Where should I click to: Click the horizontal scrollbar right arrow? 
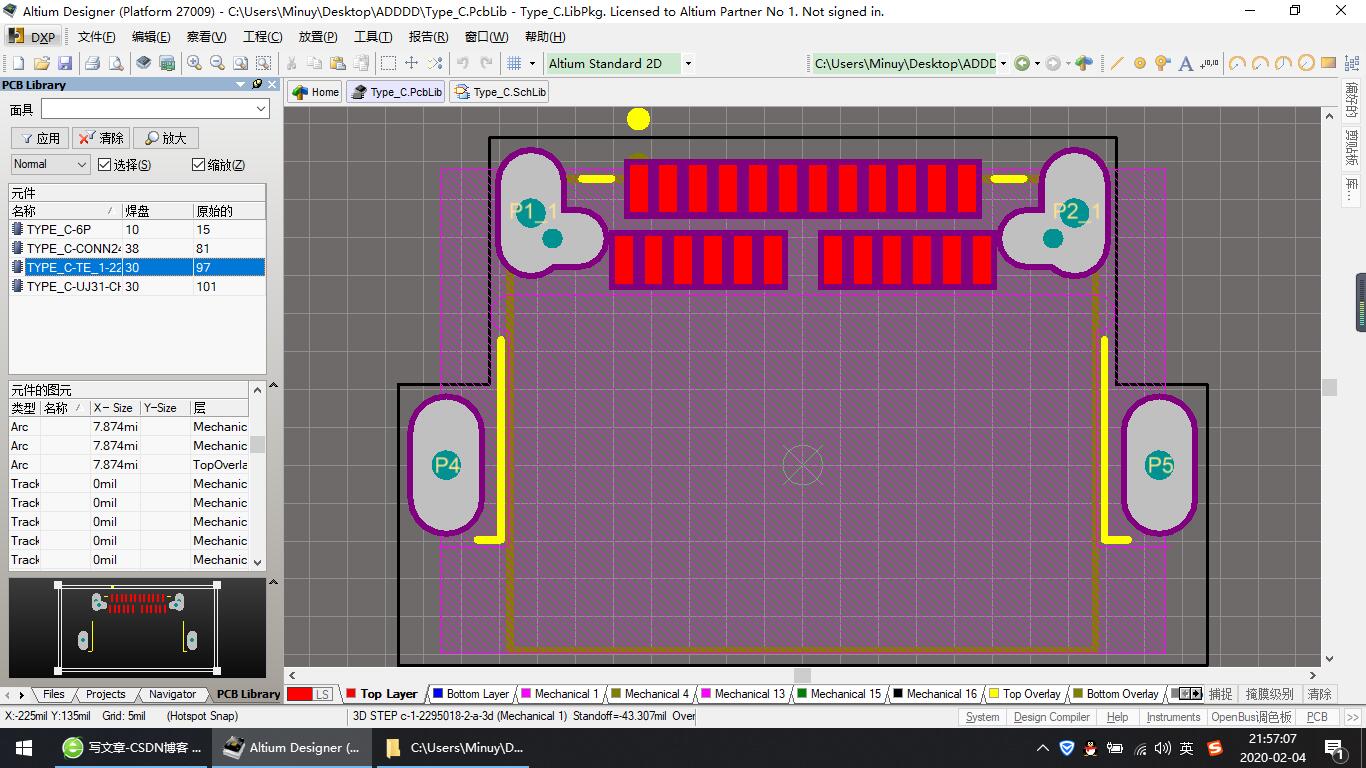click(x=1313, y=676)
